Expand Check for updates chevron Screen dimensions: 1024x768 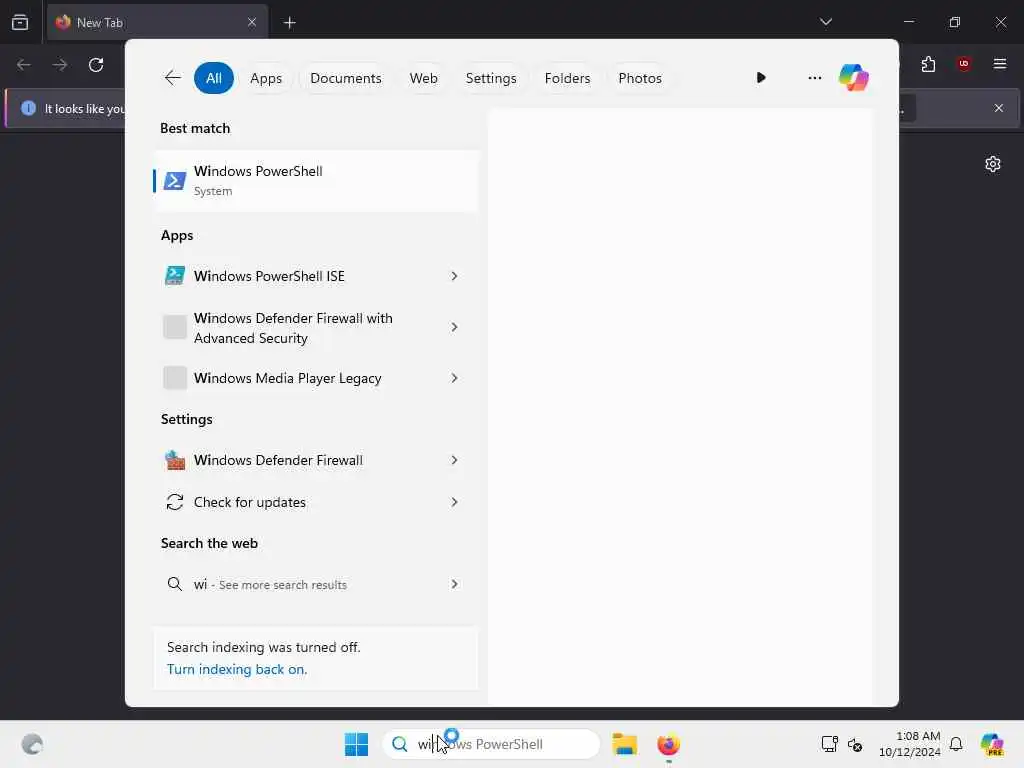coord(455,502)
